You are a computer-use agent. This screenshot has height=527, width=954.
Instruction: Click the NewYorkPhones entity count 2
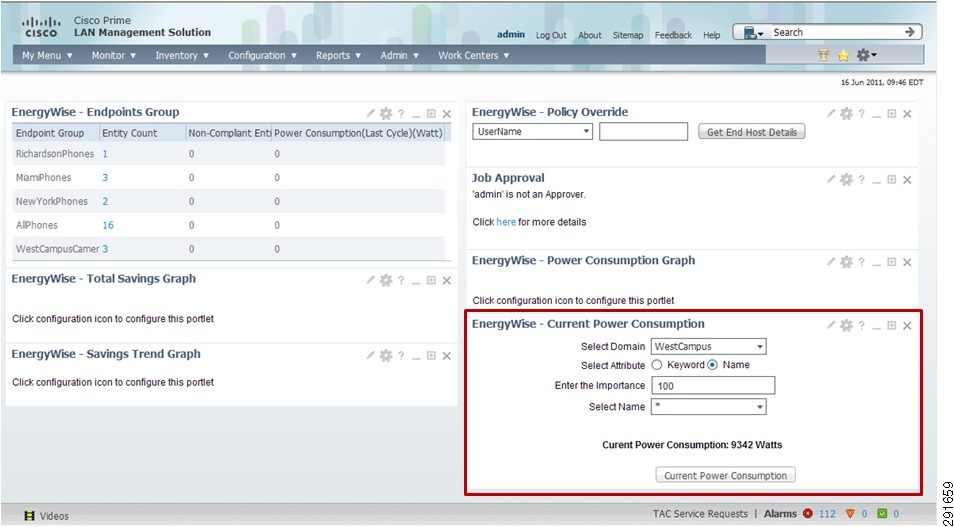point(105,201)
